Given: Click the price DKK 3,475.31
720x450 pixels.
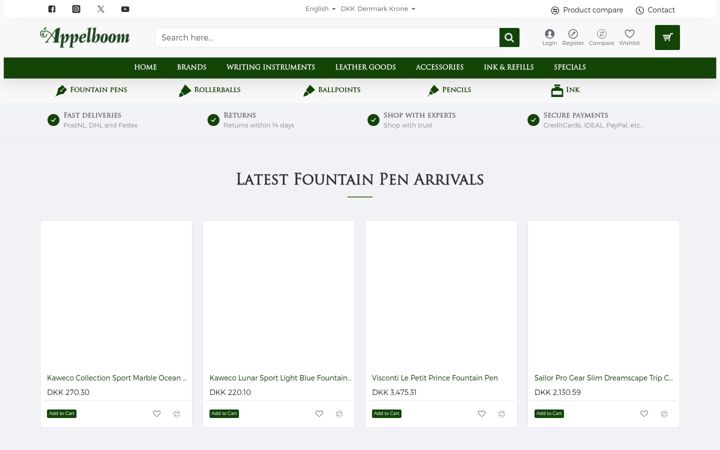Looking at the screenshot, I should click(x=394, y=392).
